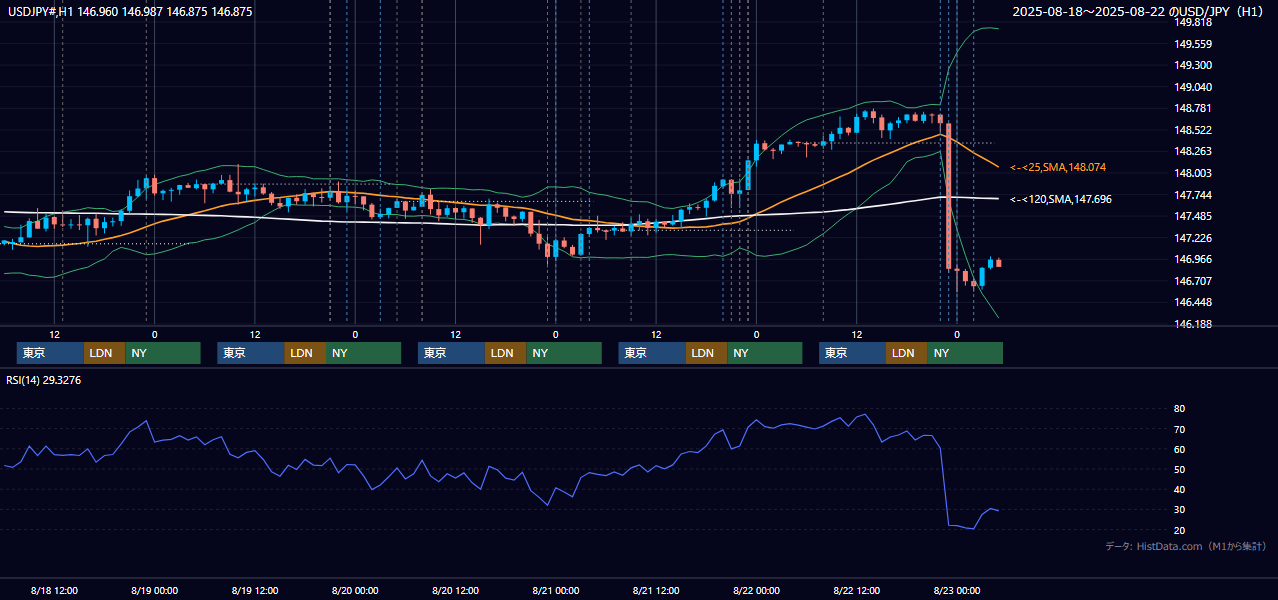
Task: Pick the 148.781 price axis value
Action: tap(1193, 109)
